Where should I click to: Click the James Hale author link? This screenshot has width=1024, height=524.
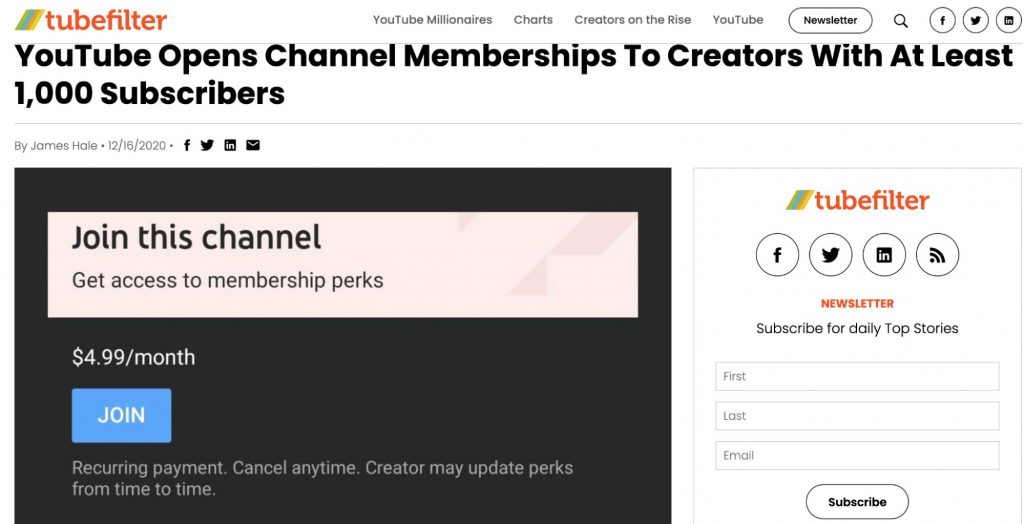[x=64, y=146]
